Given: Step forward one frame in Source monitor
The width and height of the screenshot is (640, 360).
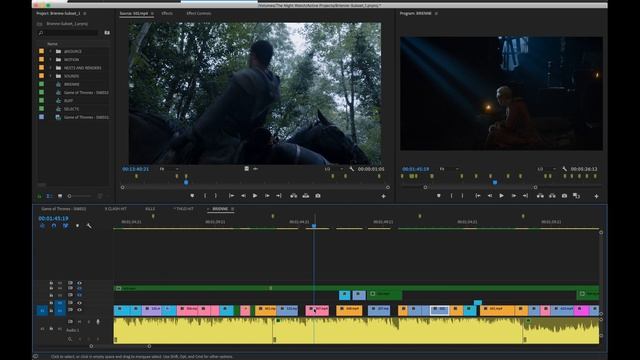Looking at the screenshot, I should point(267,196).
